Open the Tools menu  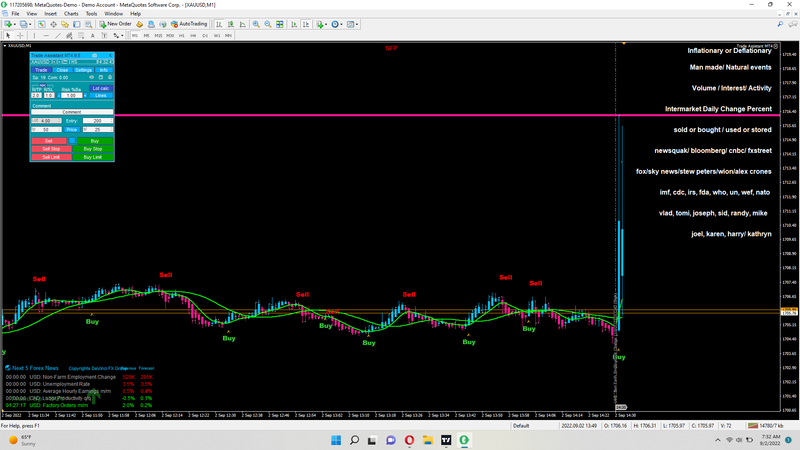(x=91, y=14)
